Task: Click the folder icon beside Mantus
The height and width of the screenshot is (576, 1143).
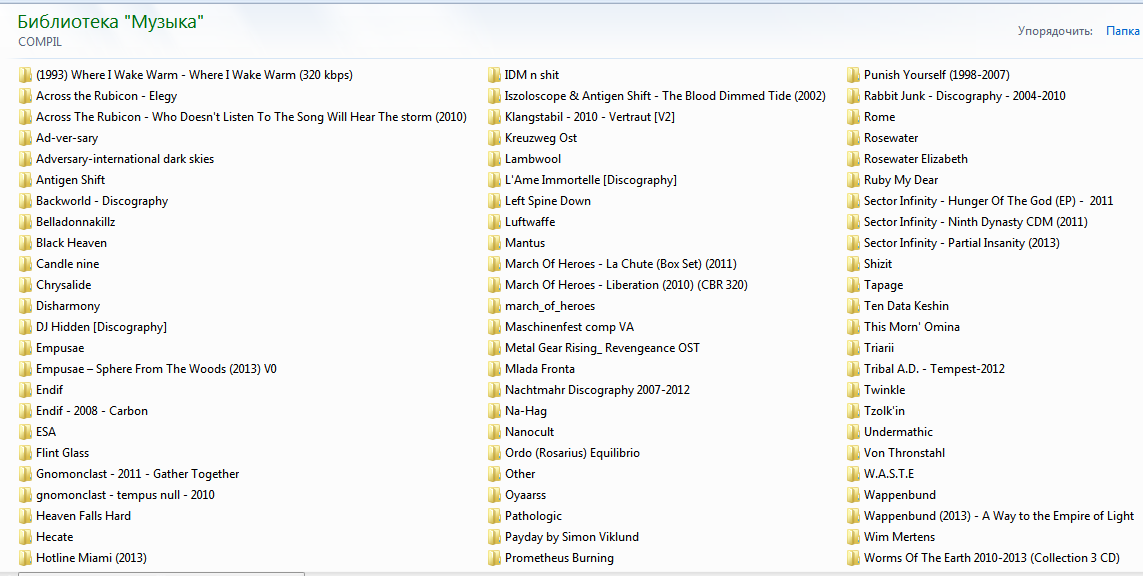Action: pyautogui.click(x=494, y=243)
